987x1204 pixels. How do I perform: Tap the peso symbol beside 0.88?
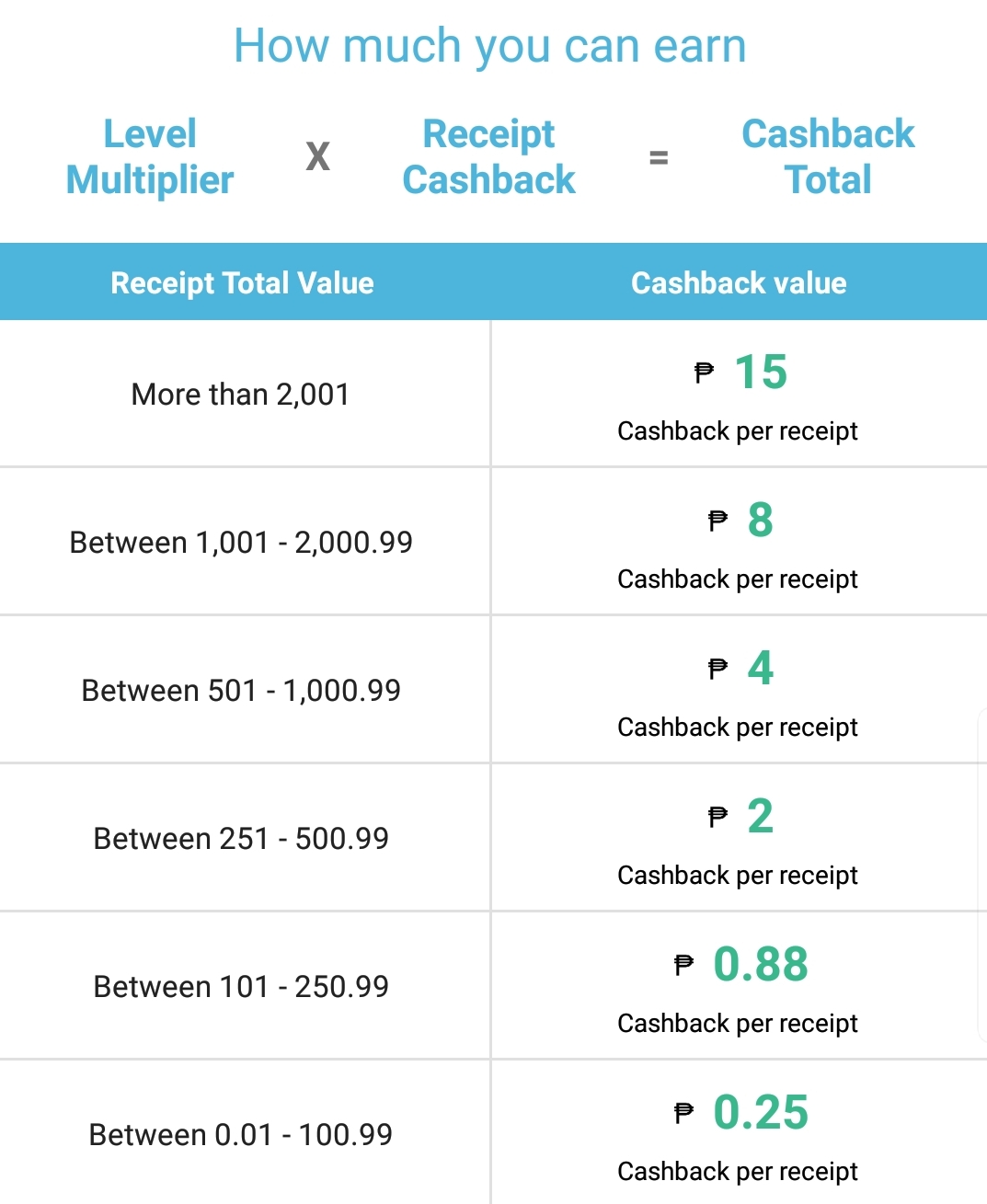tap(683, 965)
